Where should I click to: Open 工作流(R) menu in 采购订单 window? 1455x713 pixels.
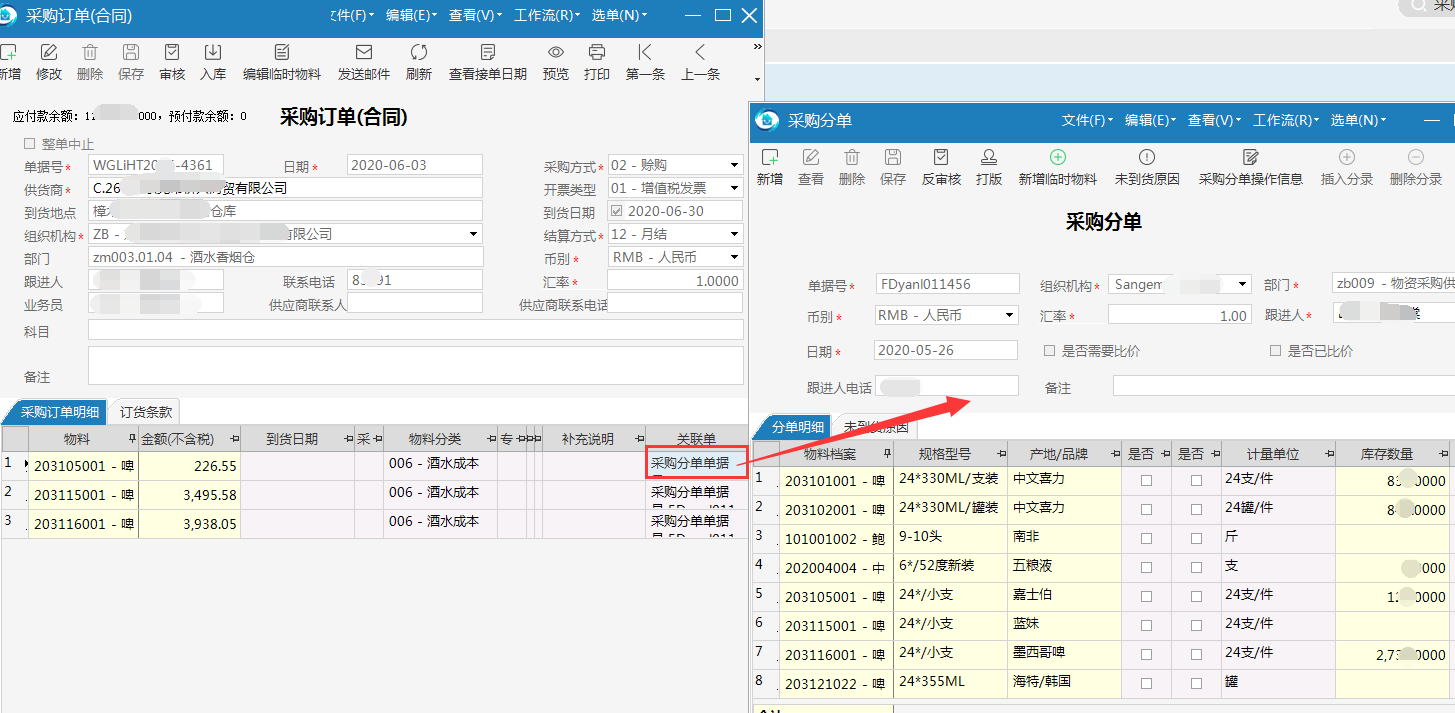point(546,15)
